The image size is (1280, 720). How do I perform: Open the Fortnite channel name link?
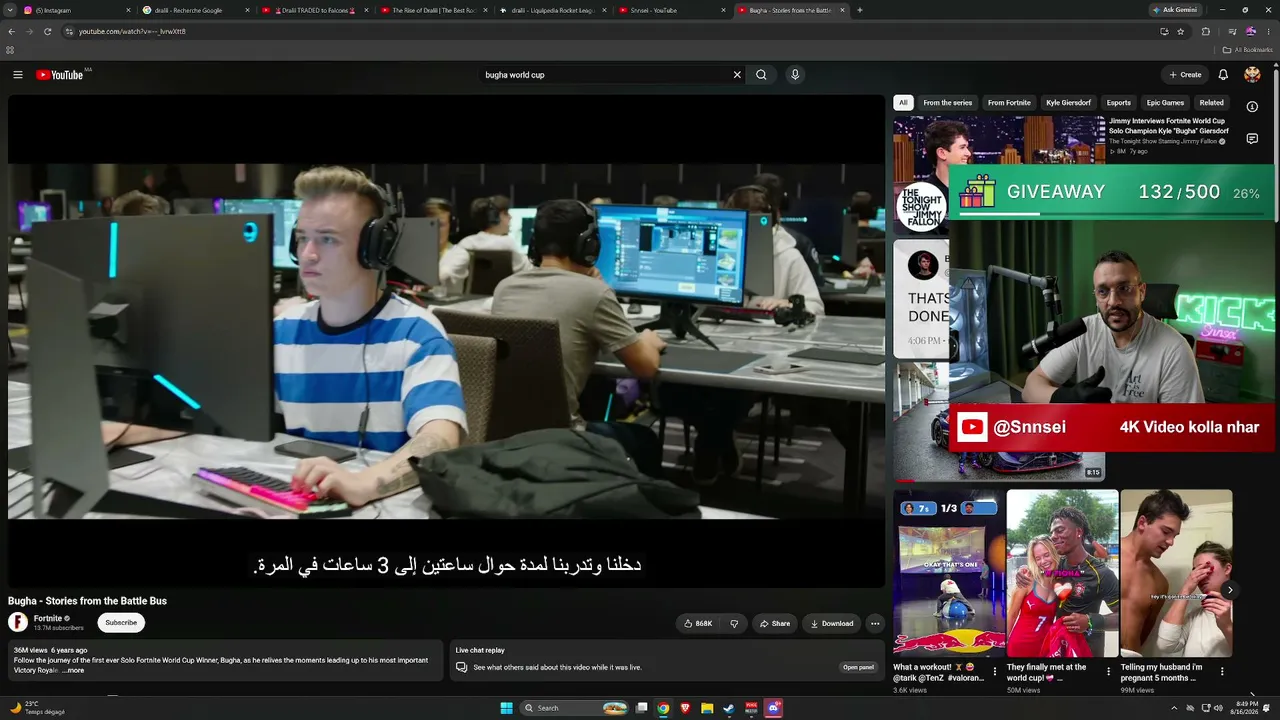tap(48, 618)
